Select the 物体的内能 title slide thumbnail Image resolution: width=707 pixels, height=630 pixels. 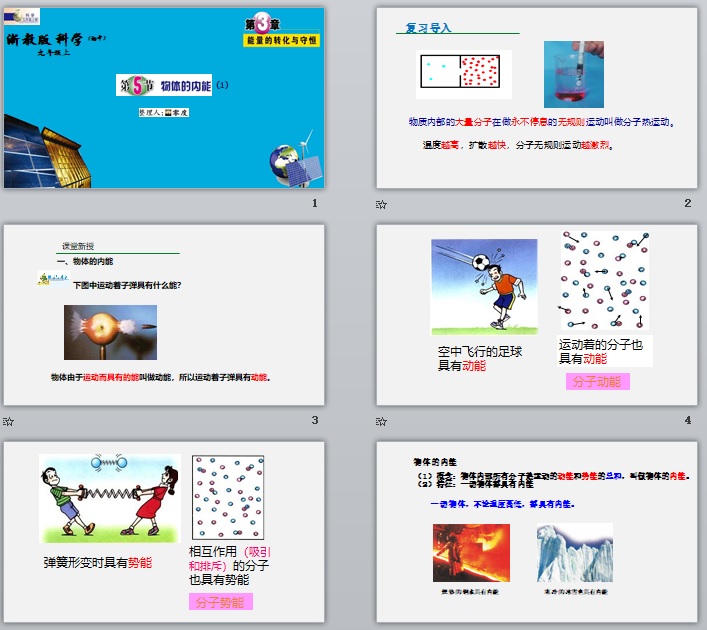click(x=164, y=98)
